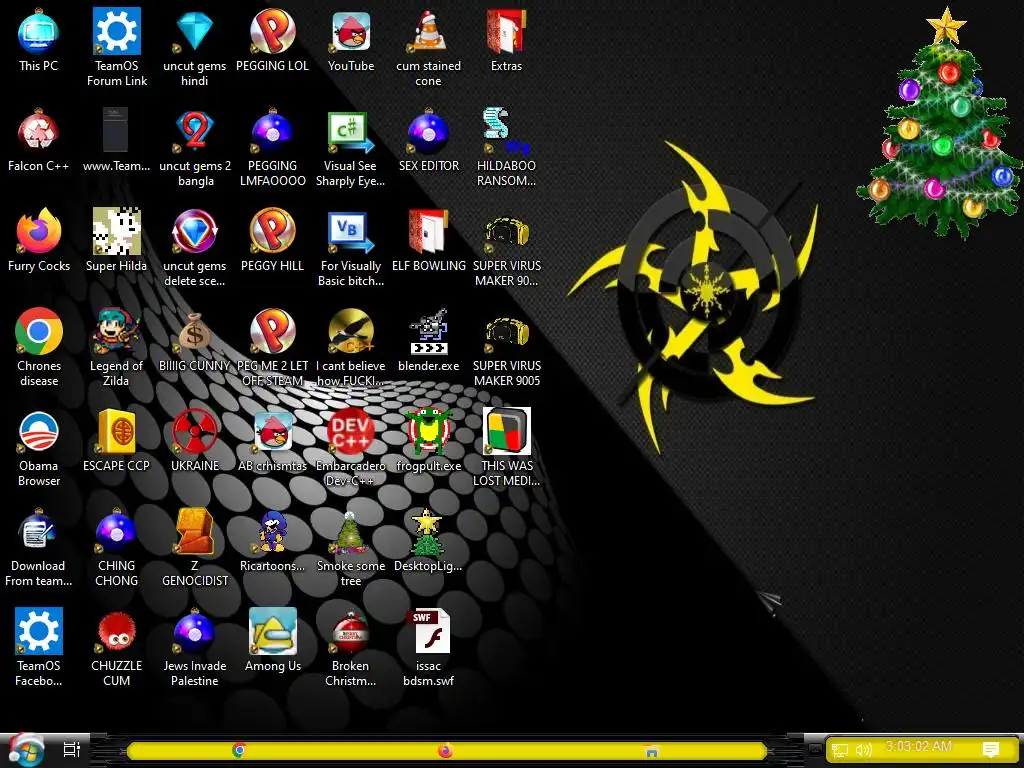
Task: Click the network tray icon
Action: pos(840,751)
